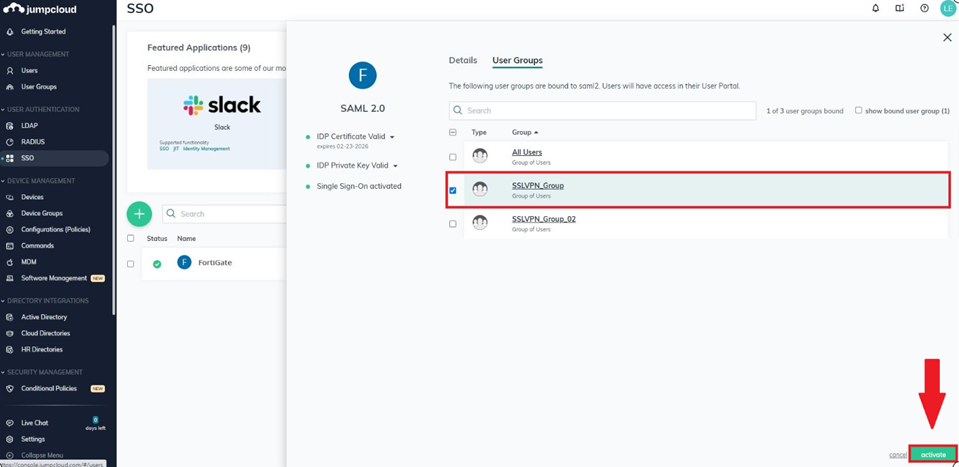Click the green add application plus button
Screen dimensions: 959x467
pos(139,213)
